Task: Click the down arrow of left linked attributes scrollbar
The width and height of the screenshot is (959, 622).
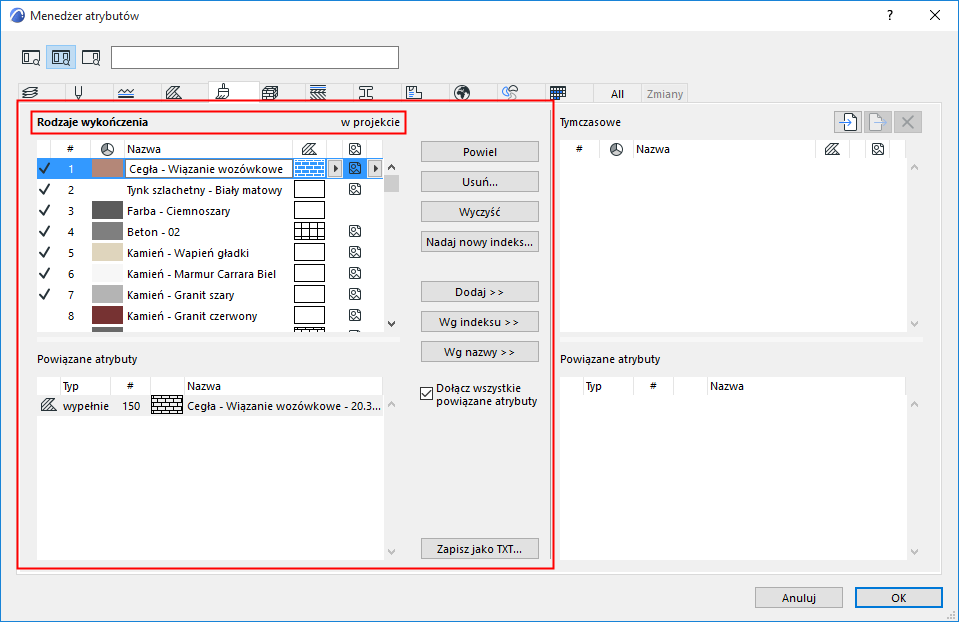Action: (391, 552)
